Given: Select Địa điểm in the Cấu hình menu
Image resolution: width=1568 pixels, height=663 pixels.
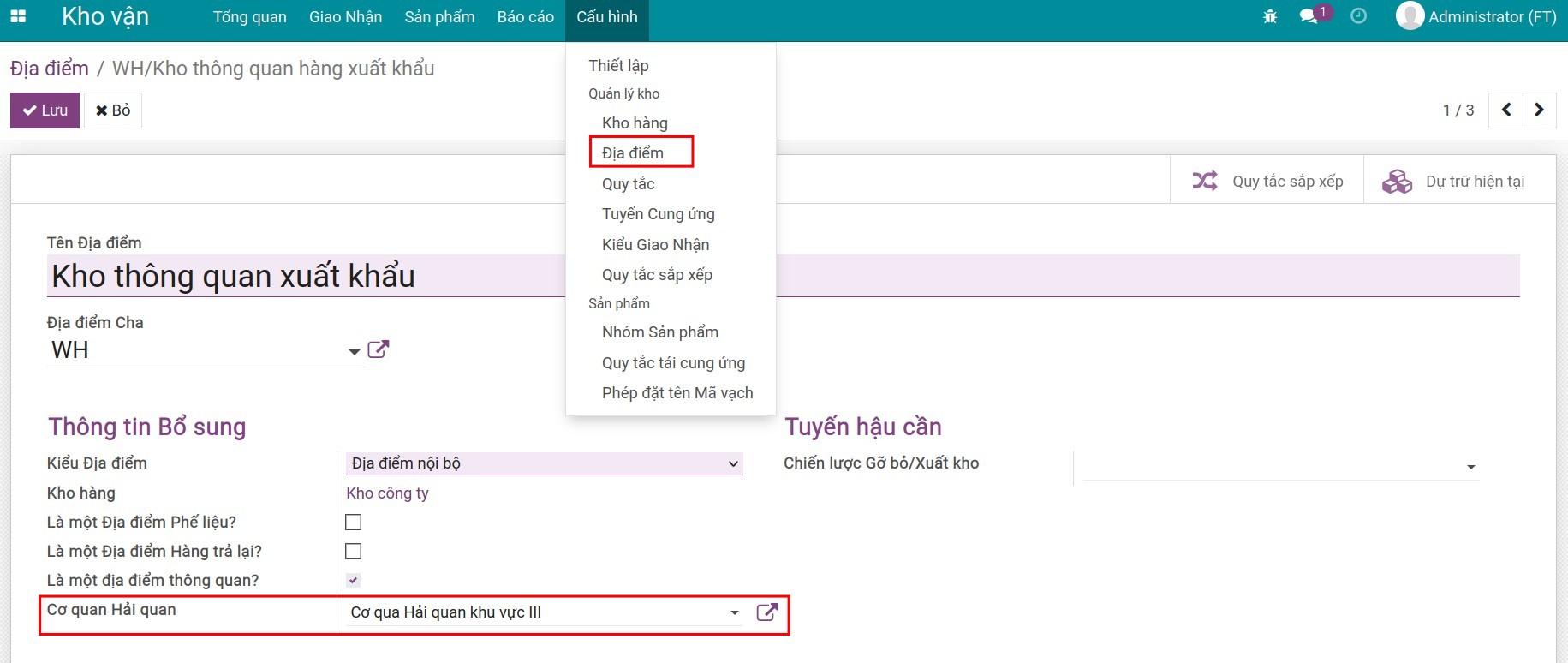Looking at the screenshot, I should (633, 152).
